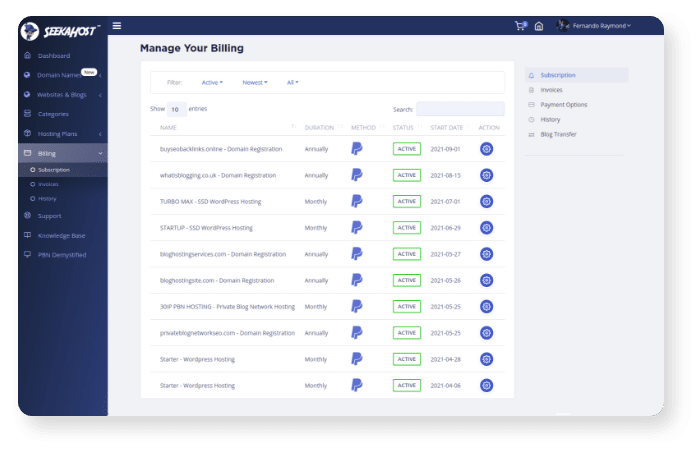This screenshot has height=454, width=700.
Task: Click Fernando Raymond profile avatar
Action: point(563,25)
